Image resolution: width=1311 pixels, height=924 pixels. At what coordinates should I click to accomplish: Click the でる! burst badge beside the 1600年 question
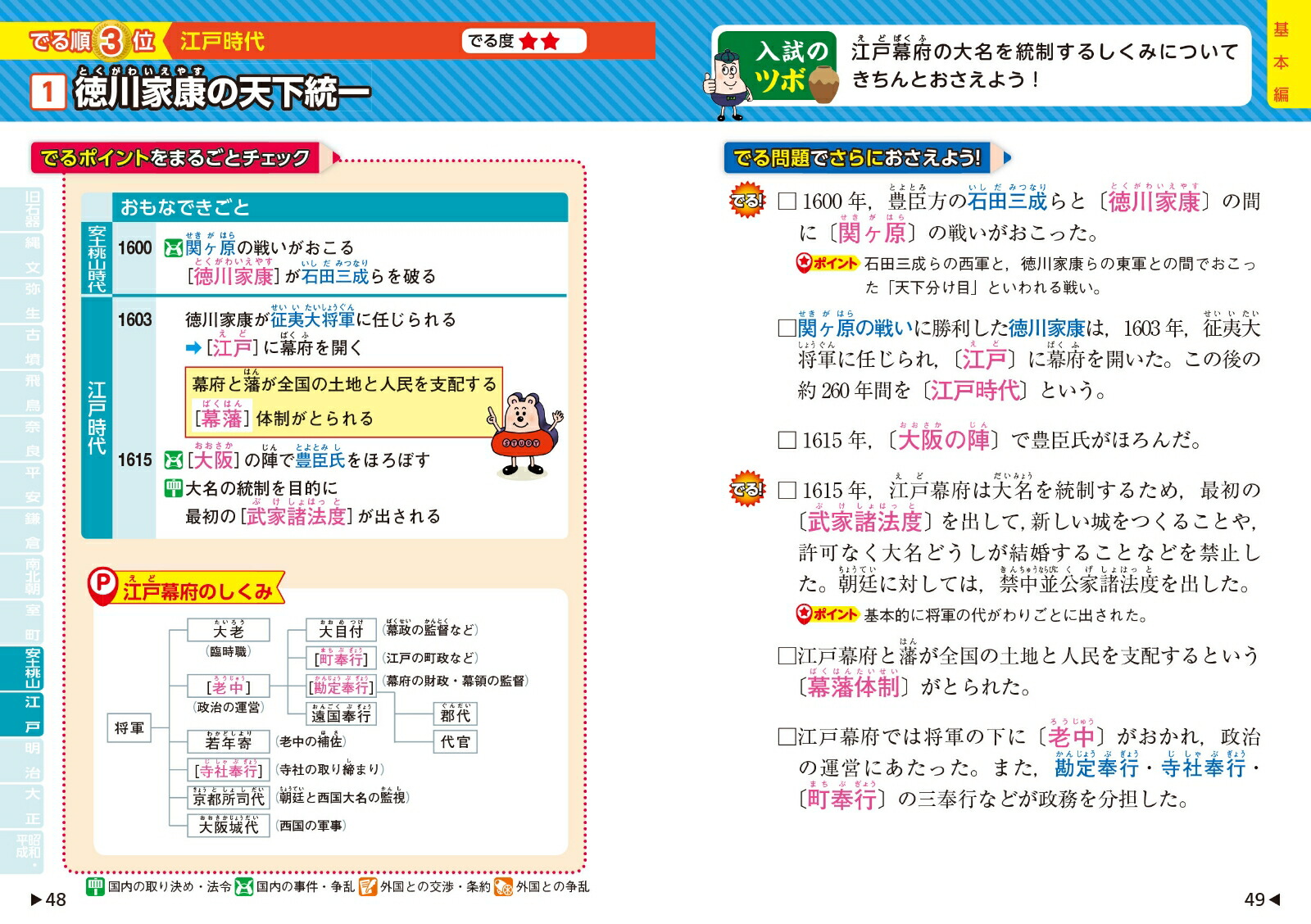click(746, 201)
